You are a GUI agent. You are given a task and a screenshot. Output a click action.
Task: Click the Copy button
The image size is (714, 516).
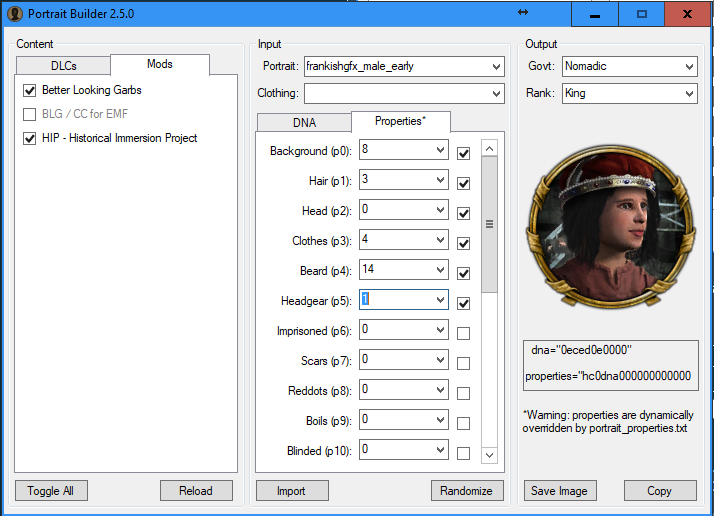[660, 490]
